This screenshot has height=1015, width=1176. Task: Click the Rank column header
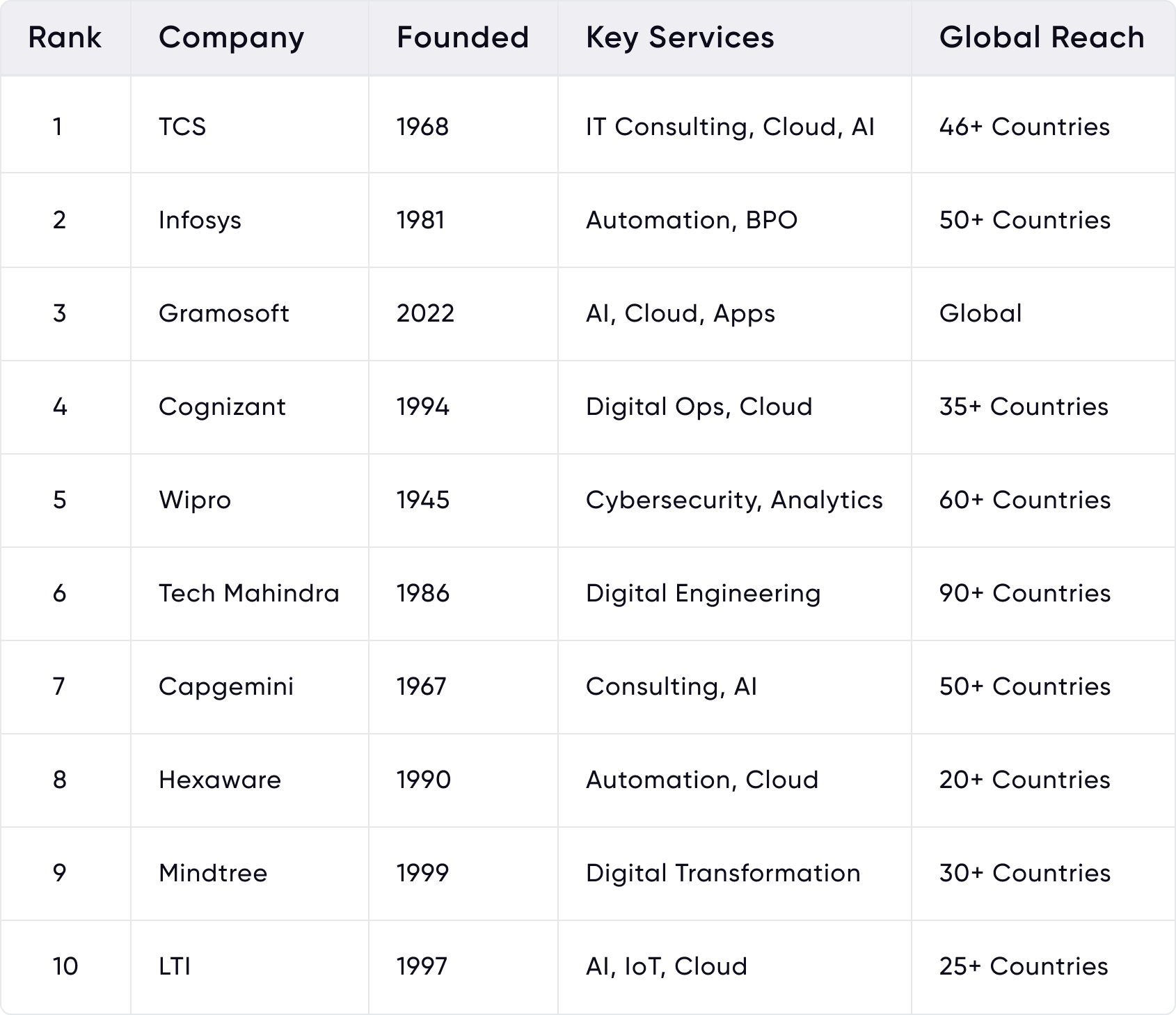(65, 38)
